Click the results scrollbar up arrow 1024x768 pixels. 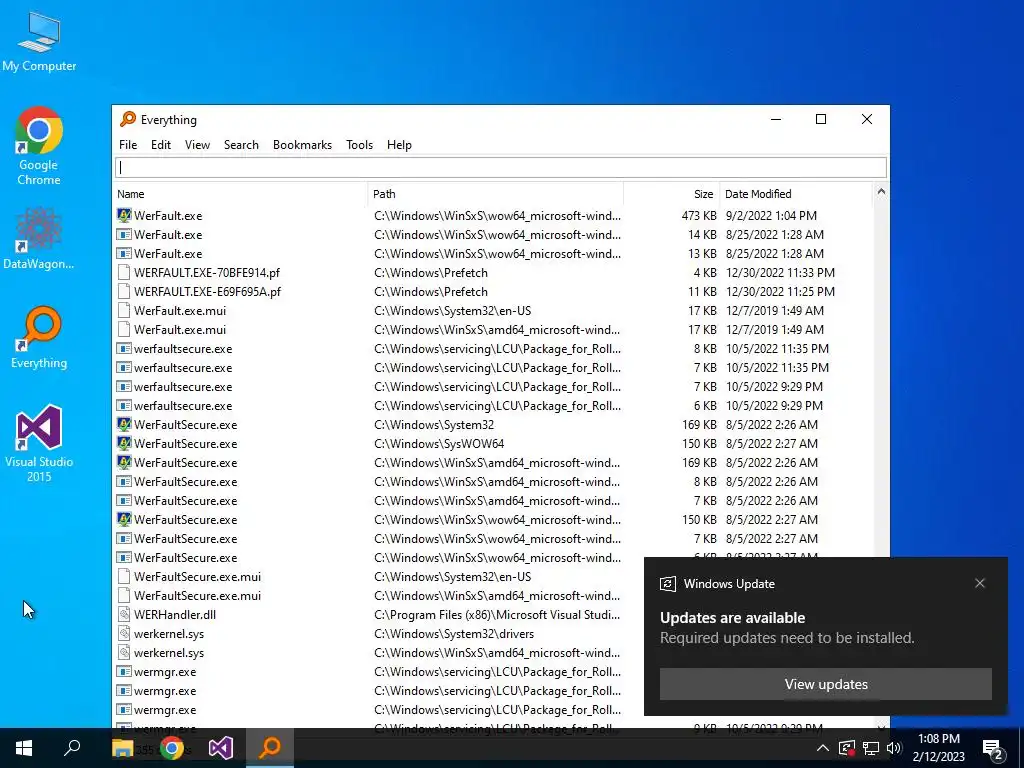[881, 192]
